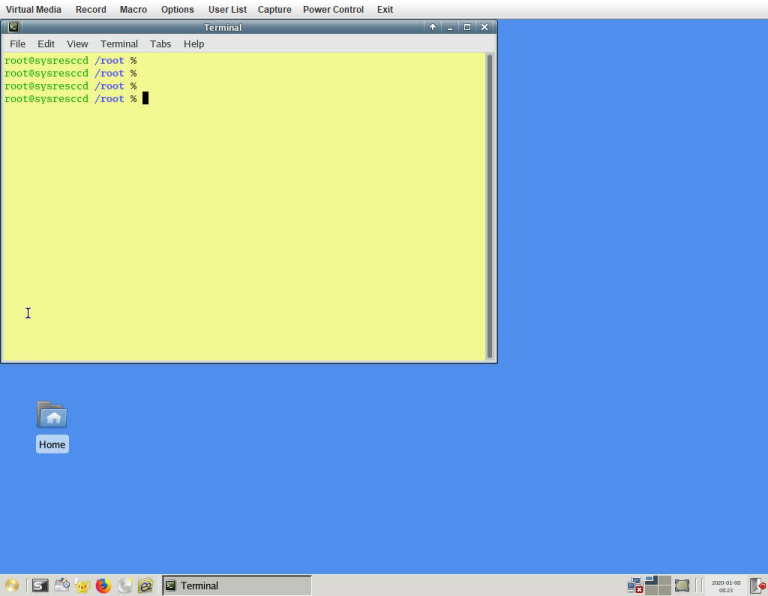Screen dimensions: 768x596
Task: Open the terminal's File menu
Action: pos(17,44)
